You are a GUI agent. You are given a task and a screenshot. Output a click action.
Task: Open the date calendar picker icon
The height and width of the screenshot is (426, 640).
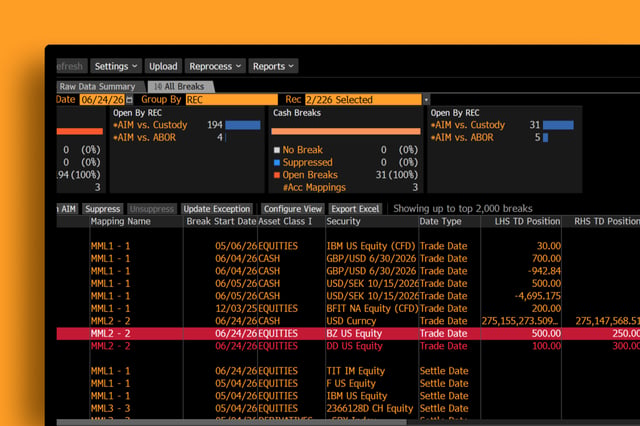tap(129, 100)
